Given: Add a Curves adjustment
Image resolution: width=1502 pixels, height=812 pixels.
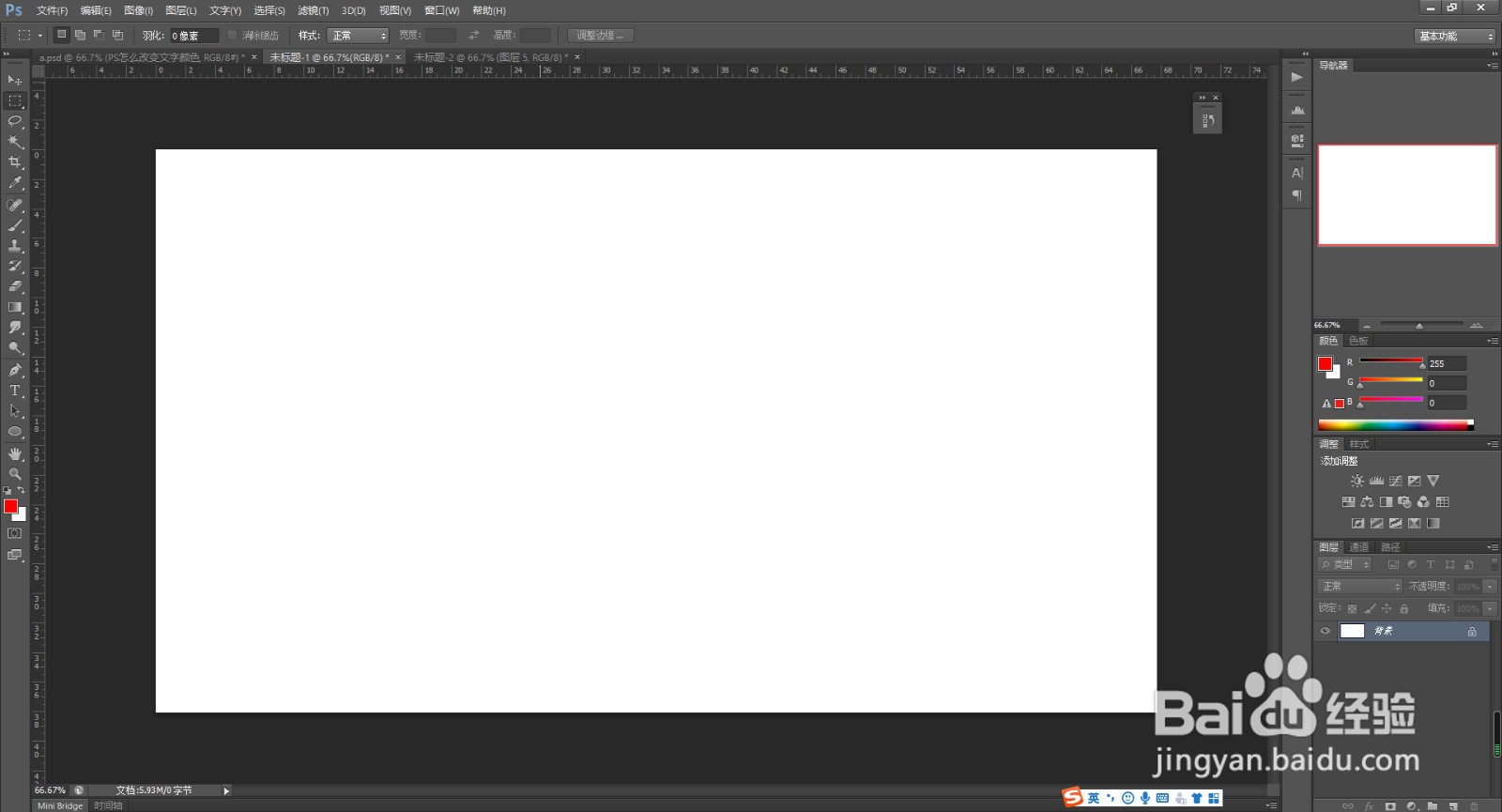Looking at the screenshot, I should 1395,481.
